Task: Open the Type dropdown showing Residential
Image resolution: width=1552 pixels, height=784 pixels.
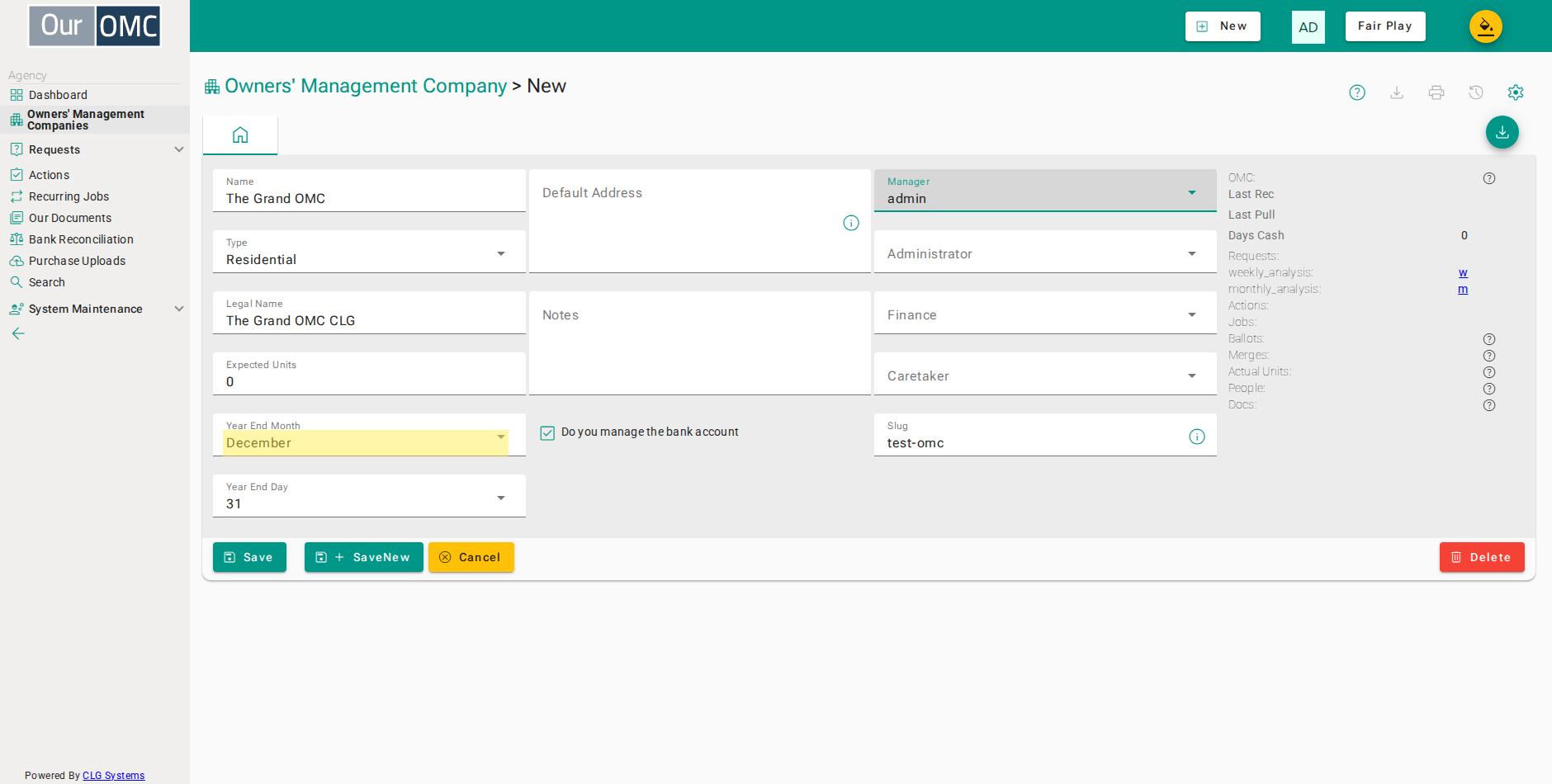Action: point(369,252)
